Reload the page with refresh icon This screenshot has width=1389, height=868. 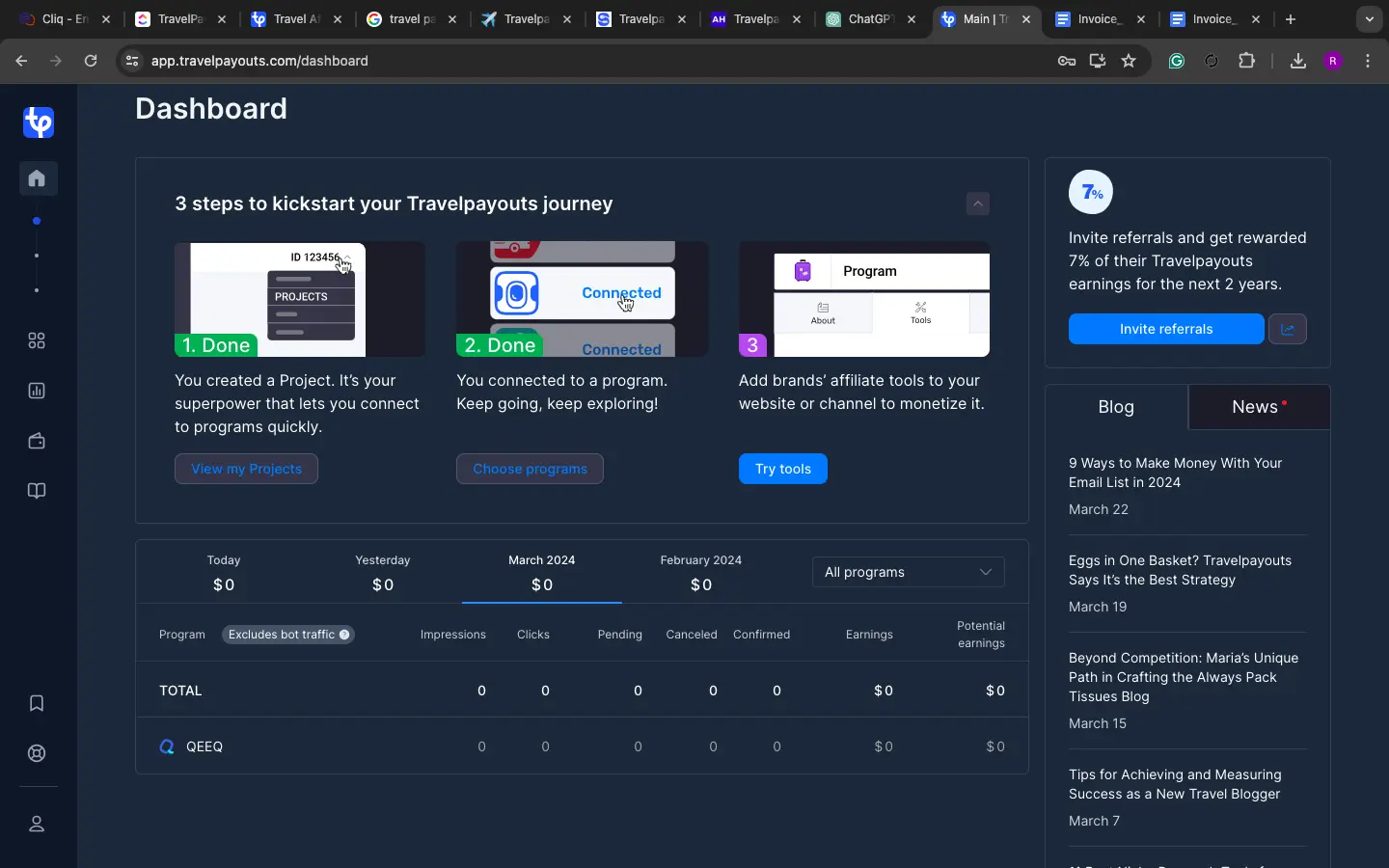(x=91, y=61)
